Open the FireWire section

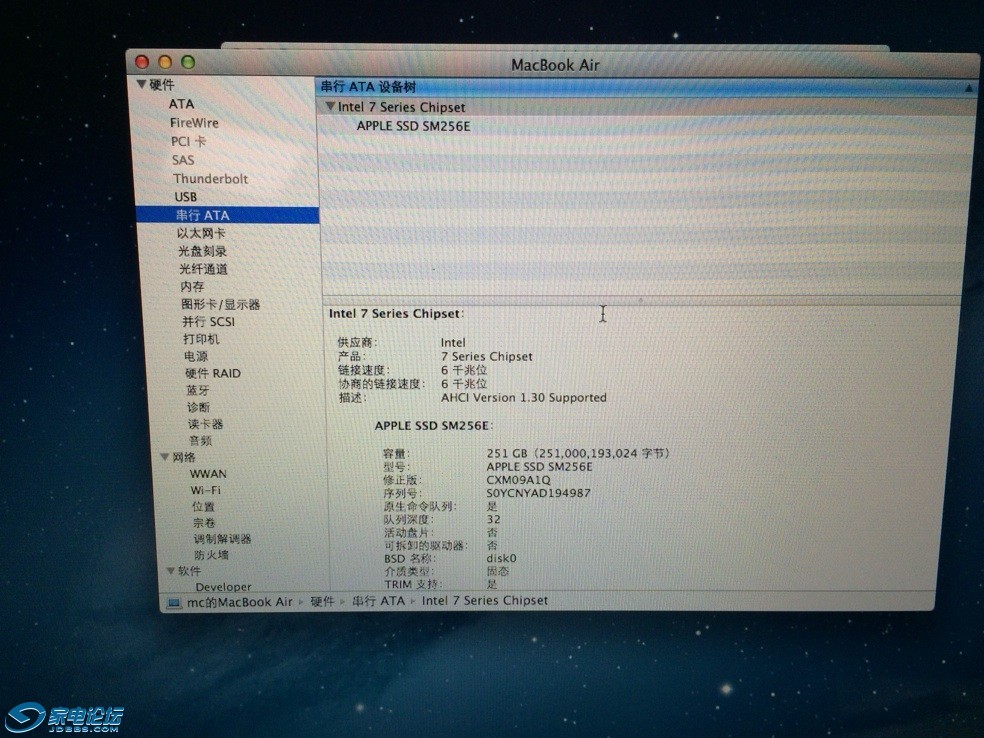[196, 122]
